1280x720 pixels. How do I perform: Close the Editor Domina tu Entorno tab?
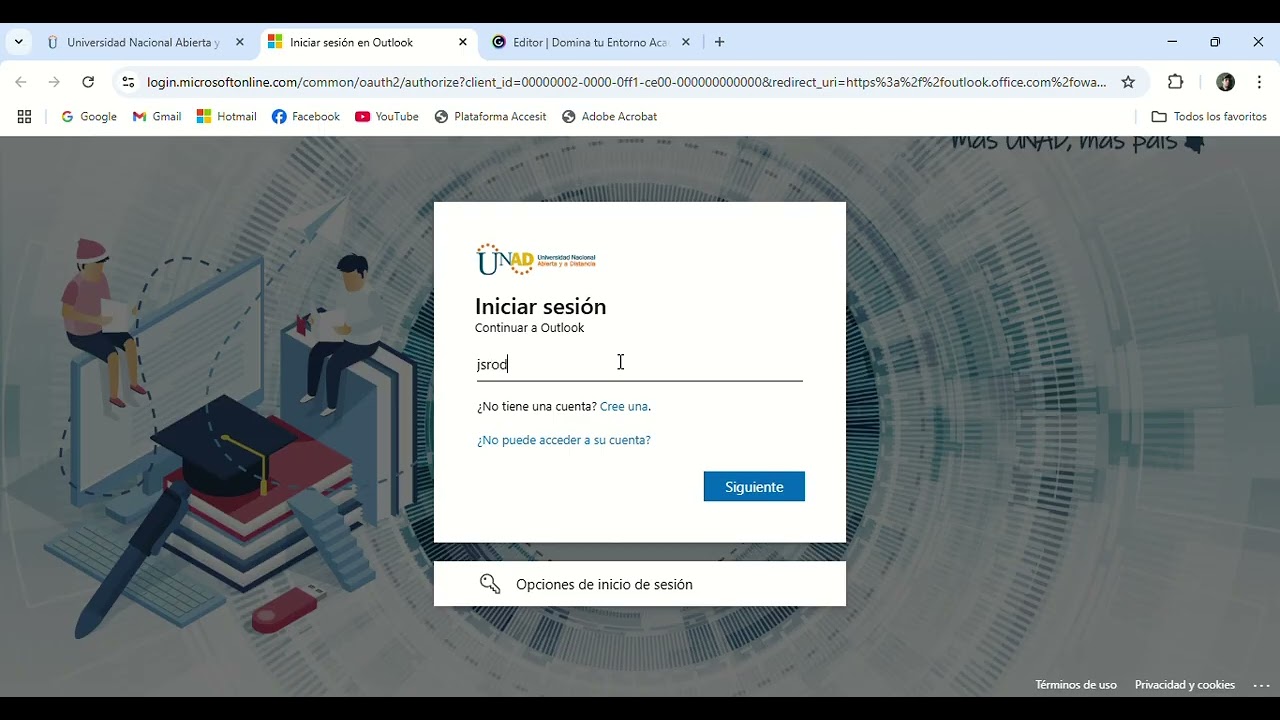click(x=686, y=42)
